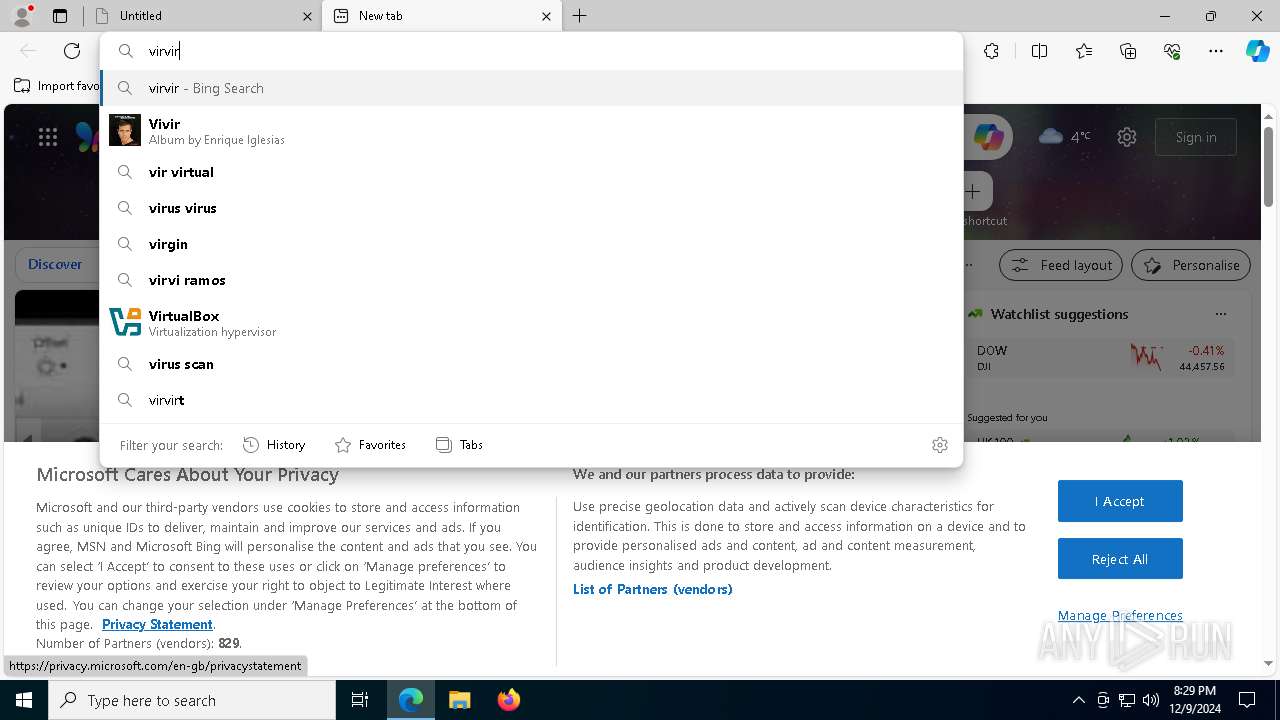Open Settings and more ellipsis menu
The height and width of the screenshot is (720, 1280).
point(1216,51)
